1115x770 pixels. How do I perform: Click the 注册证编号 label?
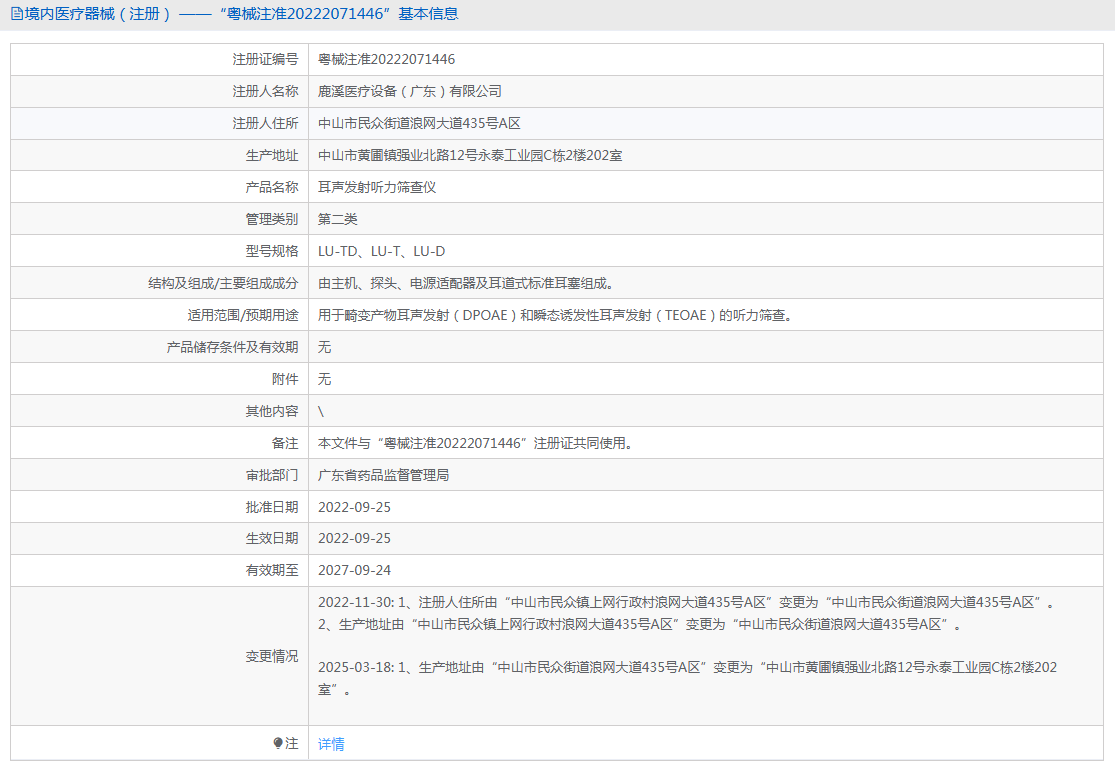click(x=265, y=59)
